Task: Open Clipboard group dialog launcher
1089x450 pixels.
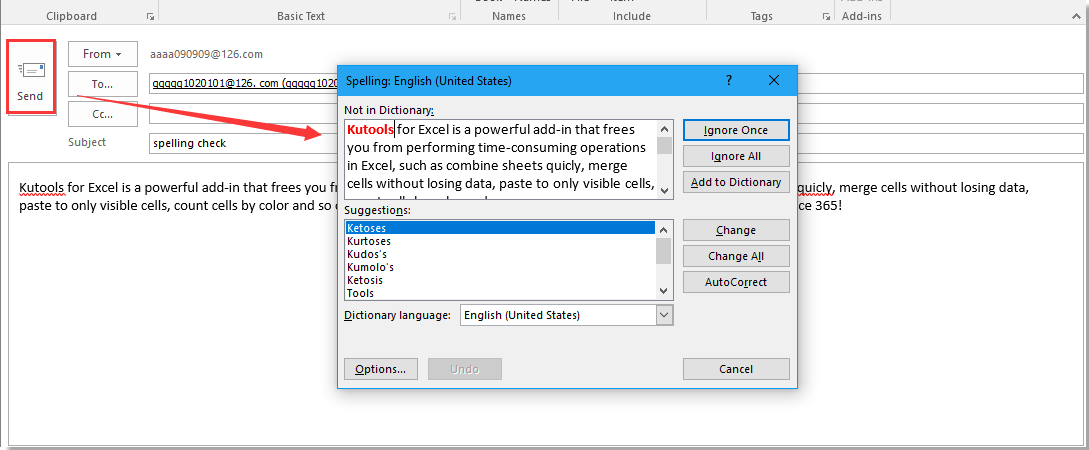Action: coord(150,16)
